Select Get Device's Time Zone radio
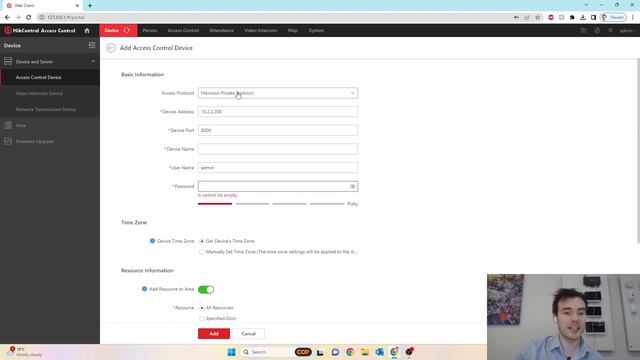Image resolution: width=640 pixels, height=360 pixels. click(x=202, y=241)
